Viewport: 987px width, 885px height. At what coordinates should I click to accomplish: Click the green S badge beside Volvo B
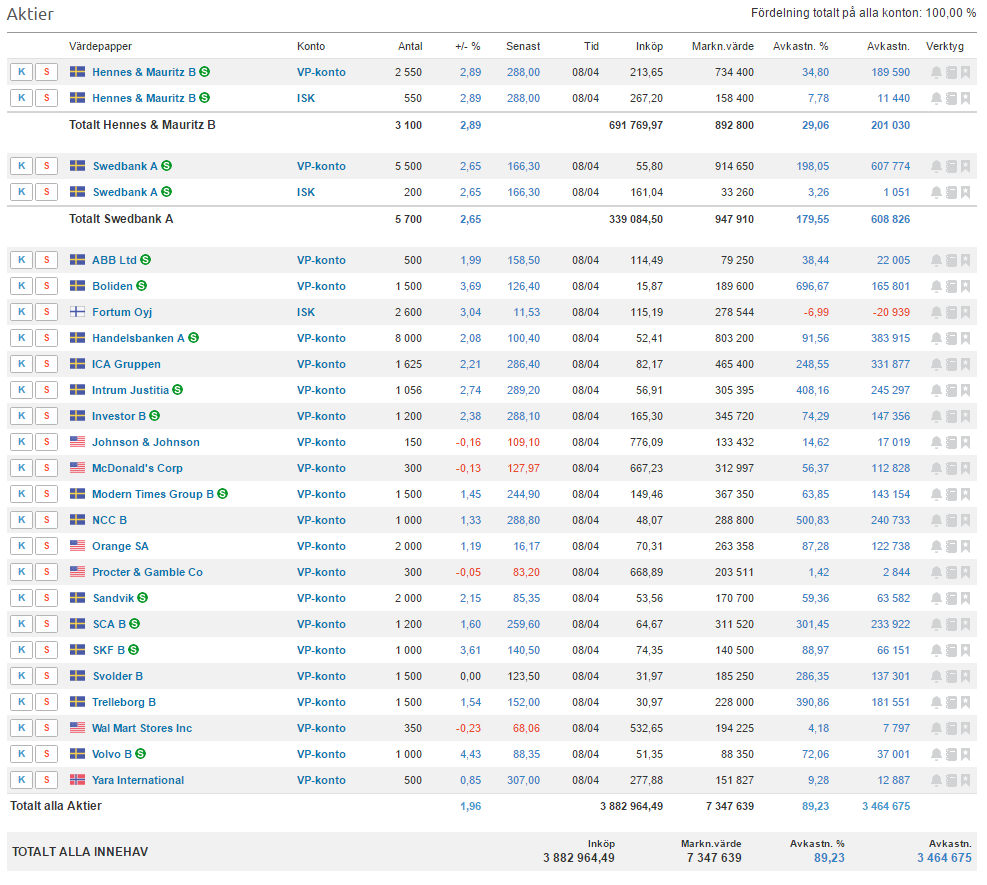tap(140, 753)
